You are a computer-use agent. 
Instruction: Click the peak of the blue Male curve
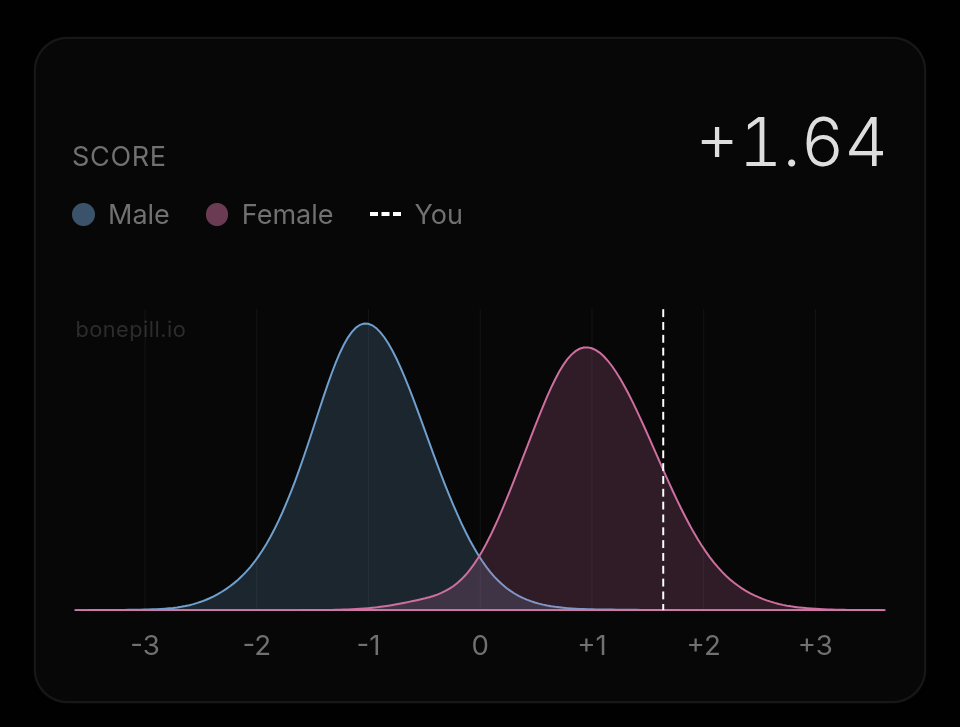pos(366,323)
